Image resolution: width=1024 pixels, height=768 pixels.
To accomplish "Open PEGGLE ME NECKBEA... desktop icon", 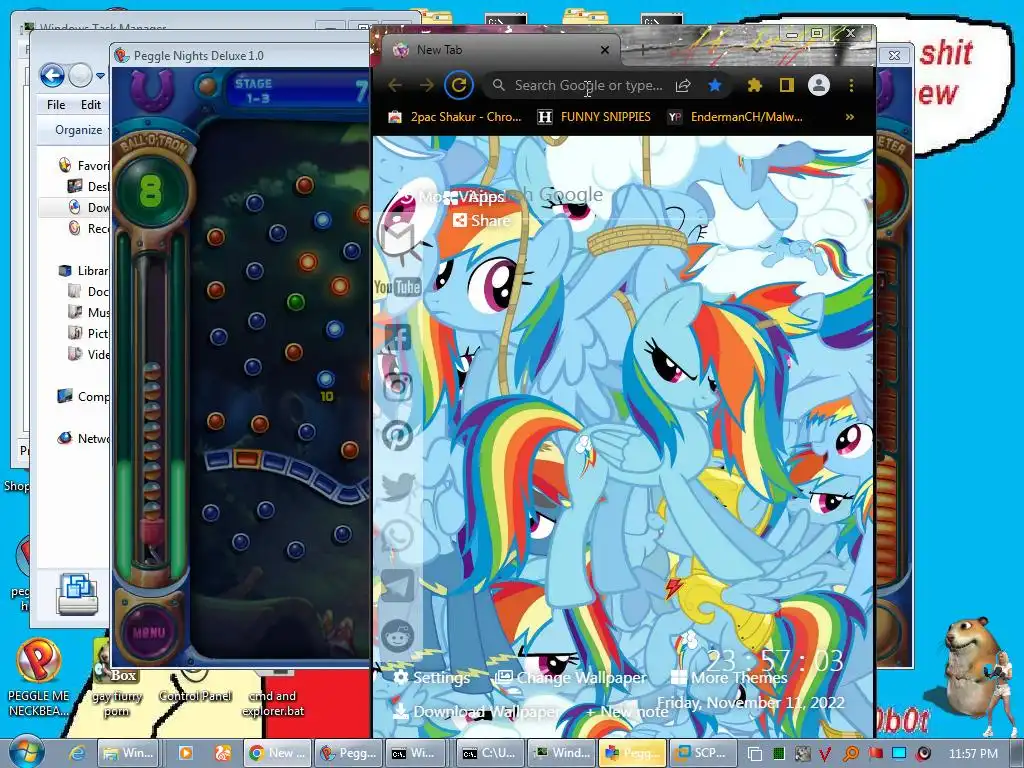I will [x=39, y=677].
